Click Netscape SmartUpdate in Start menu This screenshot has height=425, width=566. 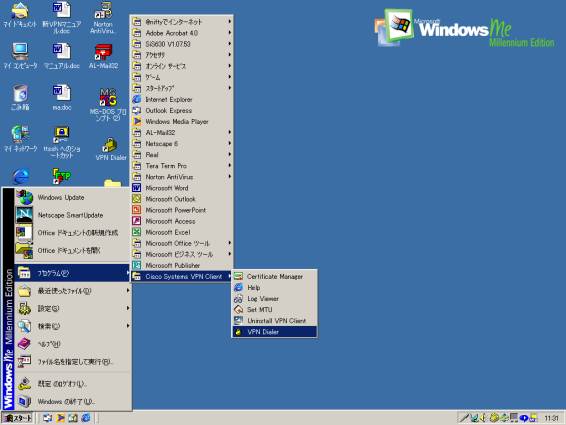(73, 215)
